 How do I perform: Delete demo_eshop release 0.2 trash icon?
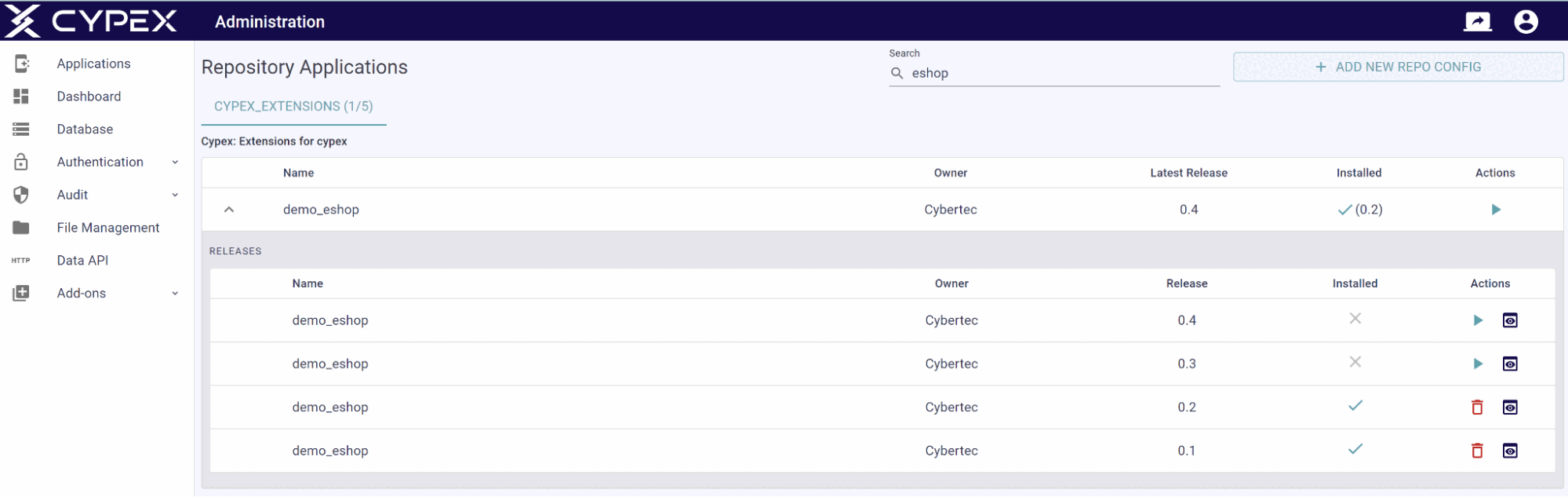tap(1477, 407)
